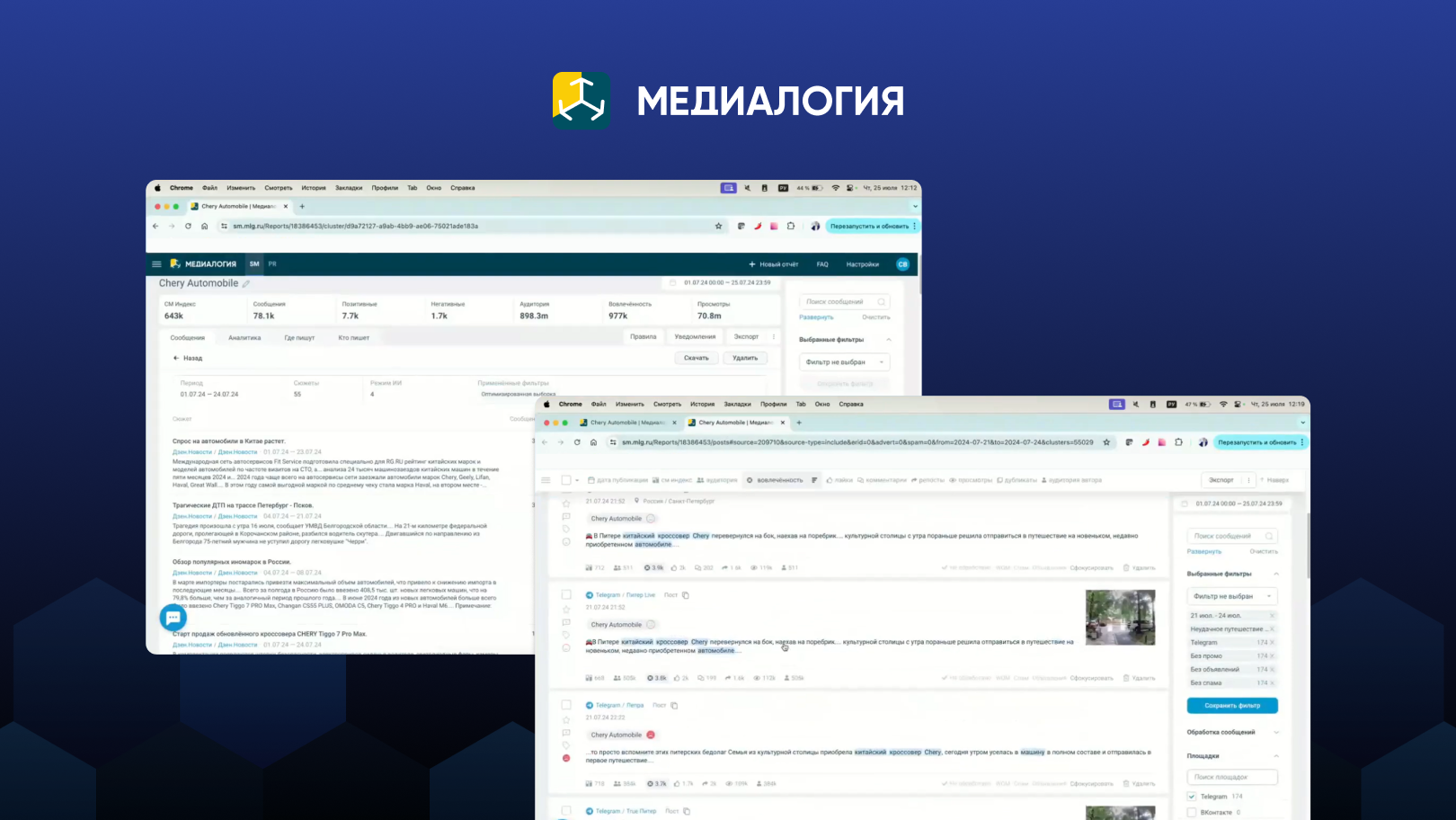Collapse the Площадки section
Image resolution: width=1456 pixels, height=820 pixels.
pyautogui.click(x=1275, y=756)
